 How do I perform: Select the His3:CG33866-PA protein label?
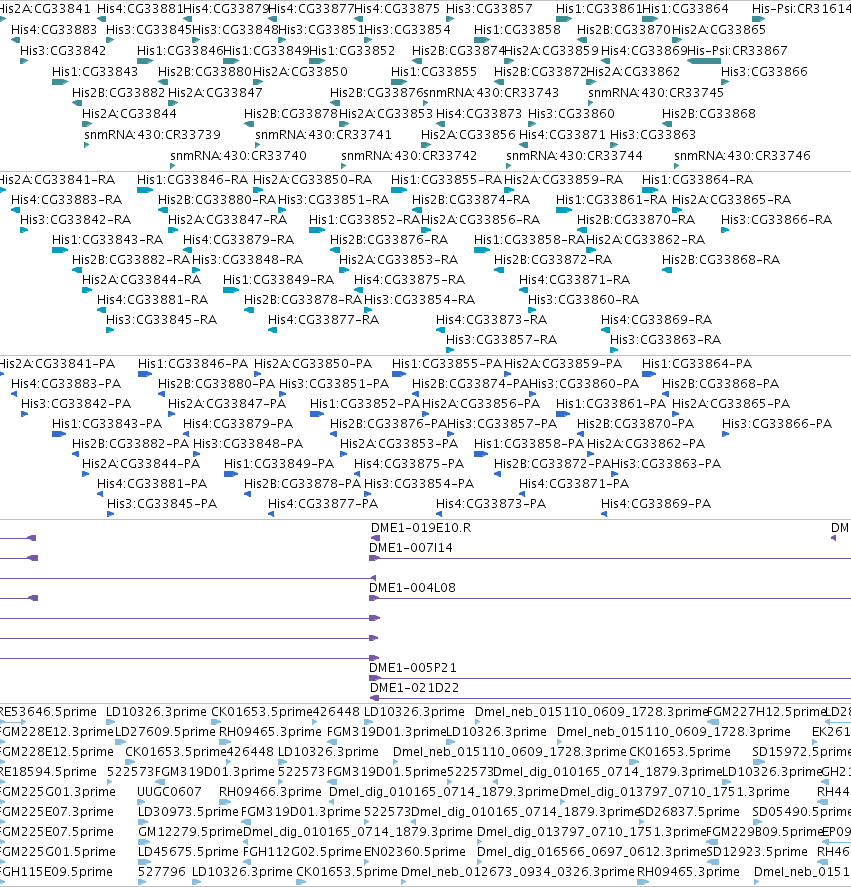(777, 424)
